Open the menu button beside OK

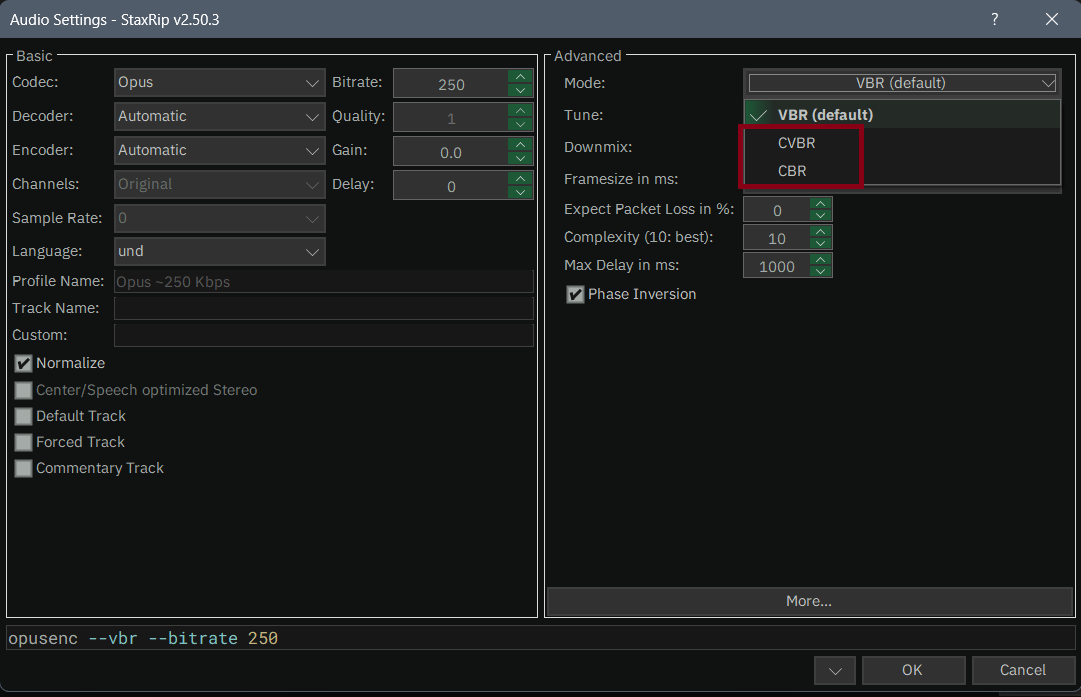[835, 670]
